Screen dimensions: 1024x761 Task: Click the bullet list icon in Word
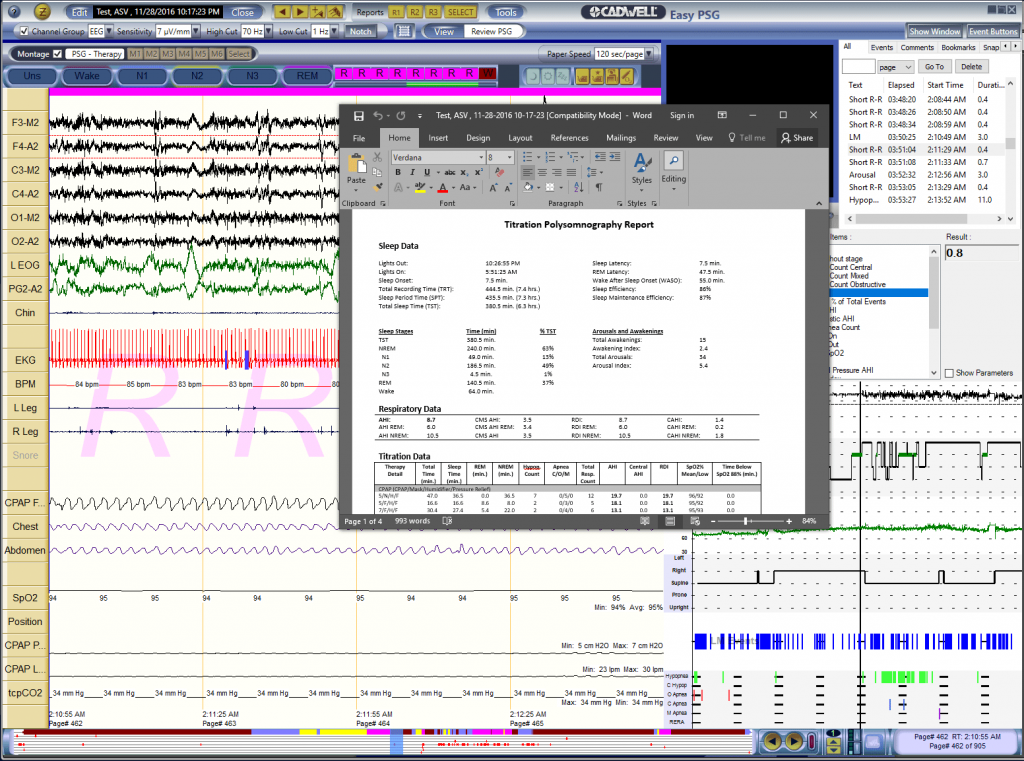coord(528,157)
